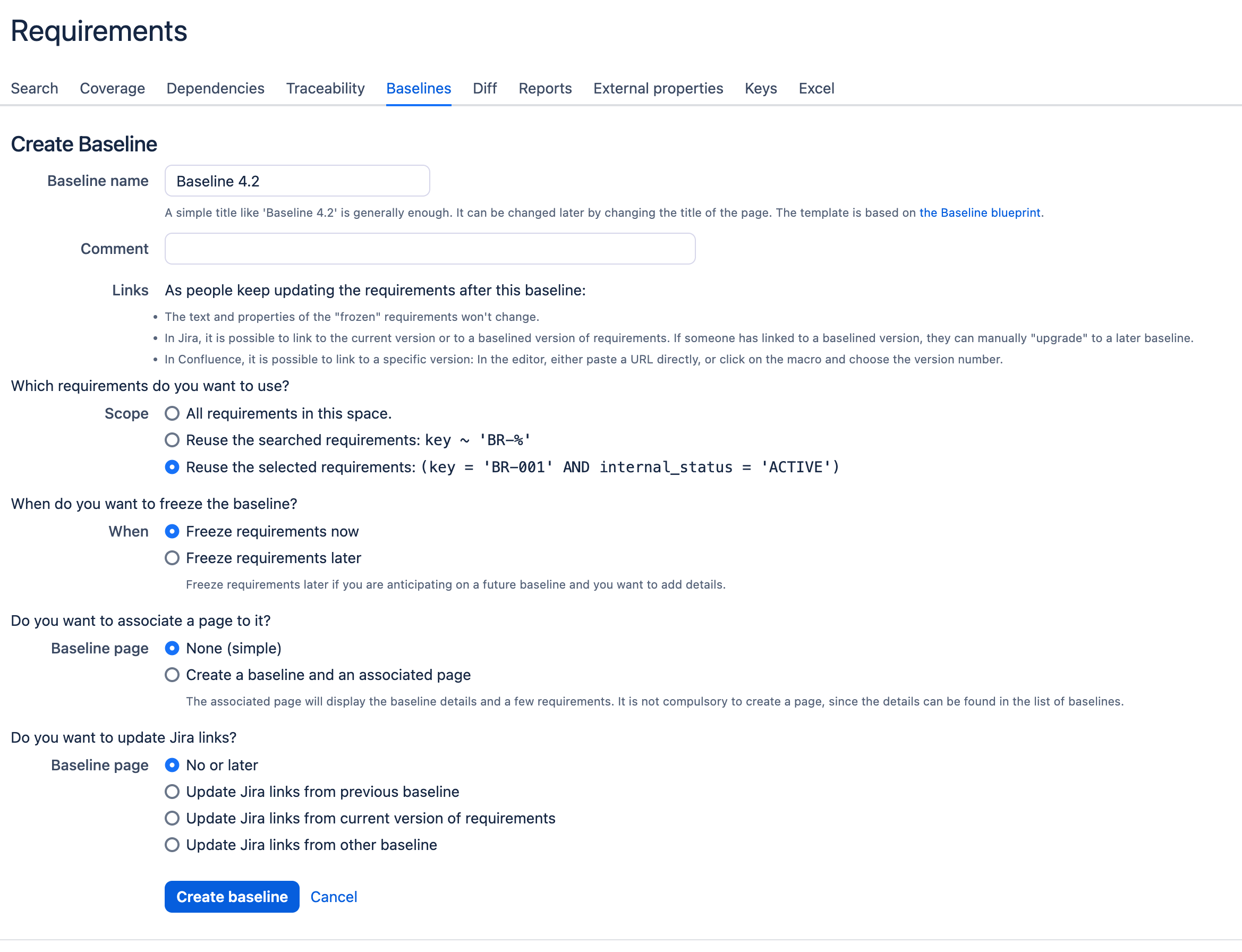
Task: Select 'Update Jira links from current version'
Action: tap(172, 818)
